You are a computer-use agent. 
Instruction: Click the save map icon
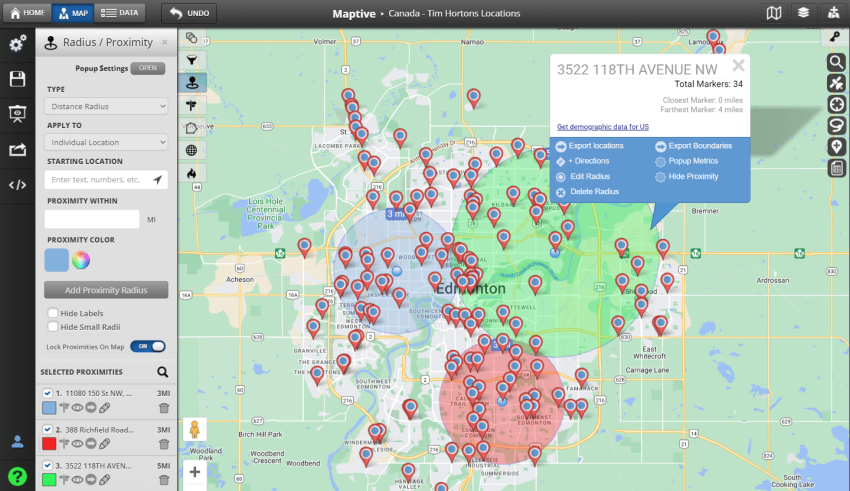click(17, 79)
